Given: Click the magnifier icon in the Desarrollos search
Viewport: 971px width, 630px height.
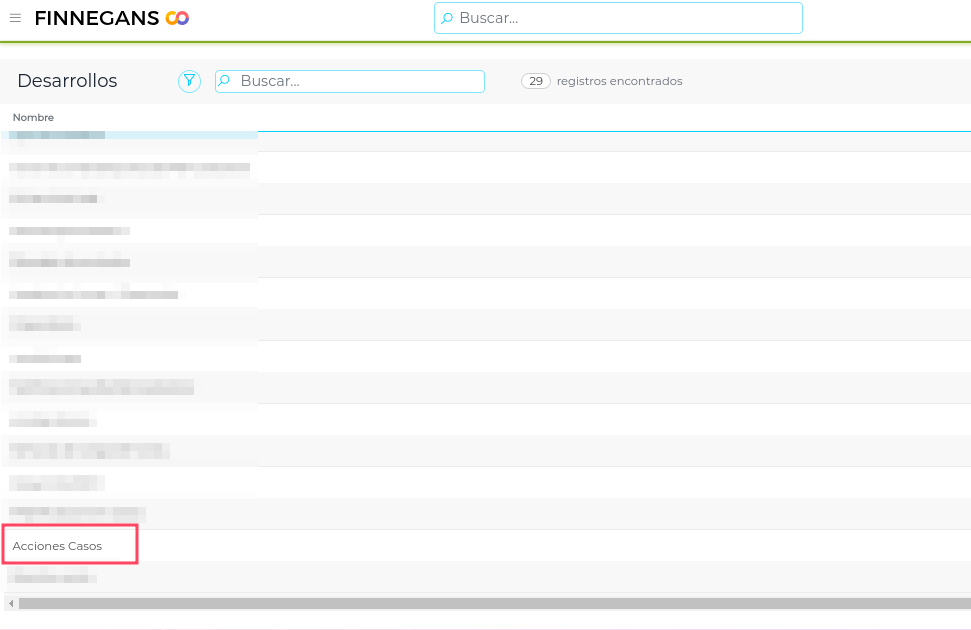Looking at the screenshot, I should [225, 81].
